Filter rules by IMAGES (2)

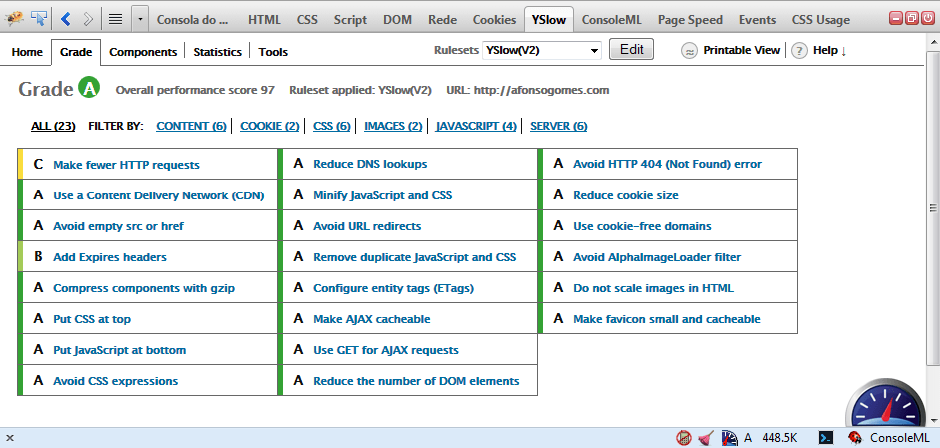pyautogui.click(x=393, y=127)
